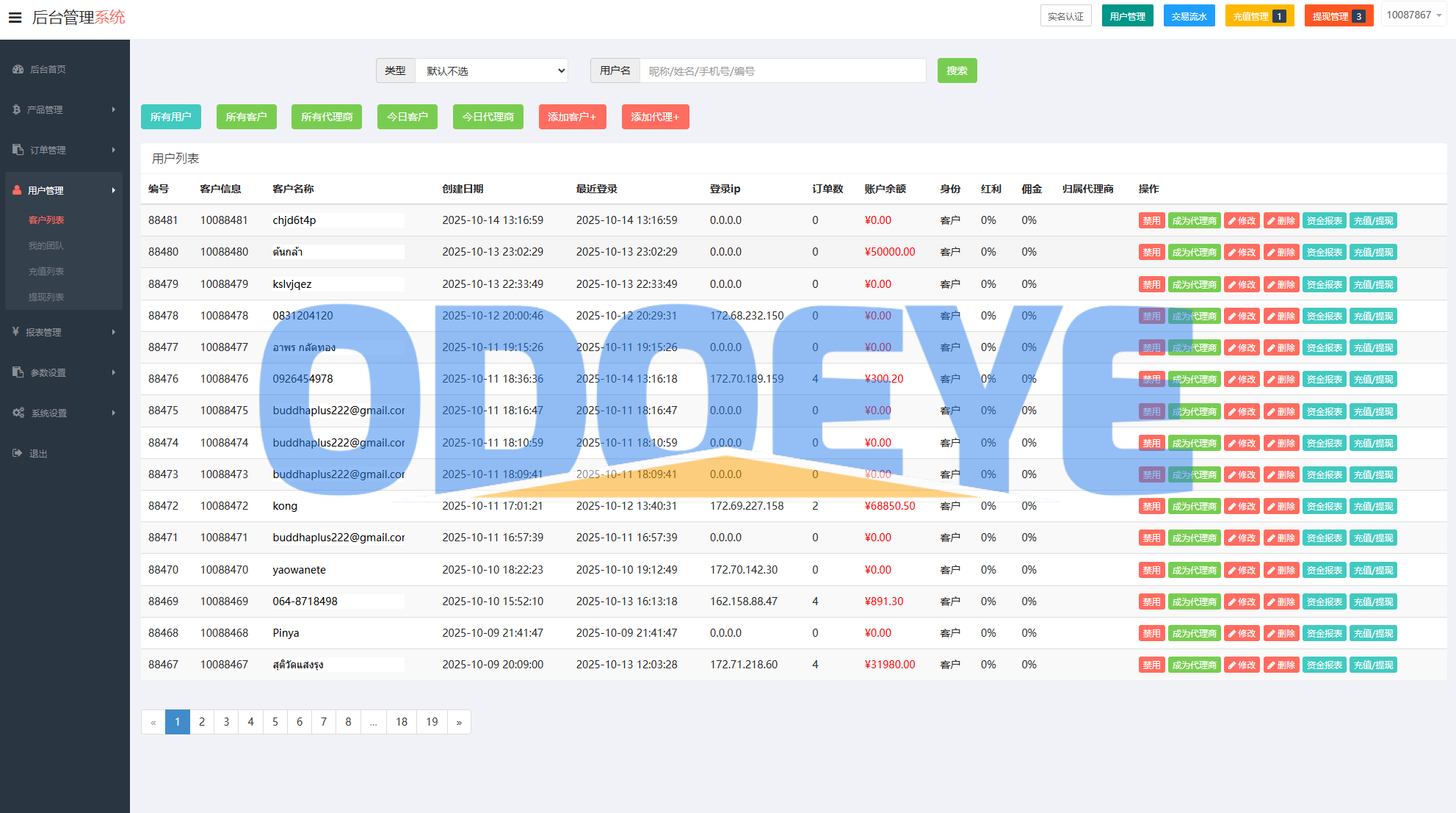The height and width of the screenshot is (813, 1456).
Task: Click the bitcoin icon for 产品管理
Action: coord(16,109)
